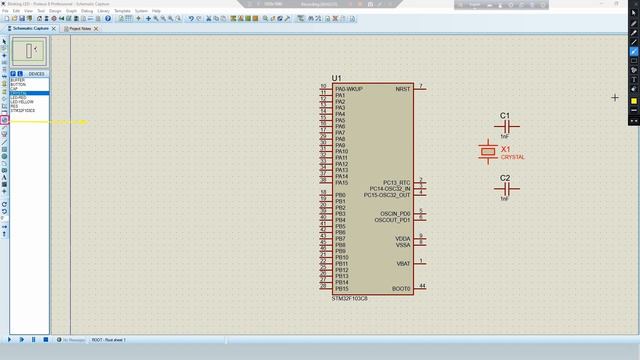640x360 pixels.
Task: Center the view with the blue pan cross icon
Action: (148, 18)
